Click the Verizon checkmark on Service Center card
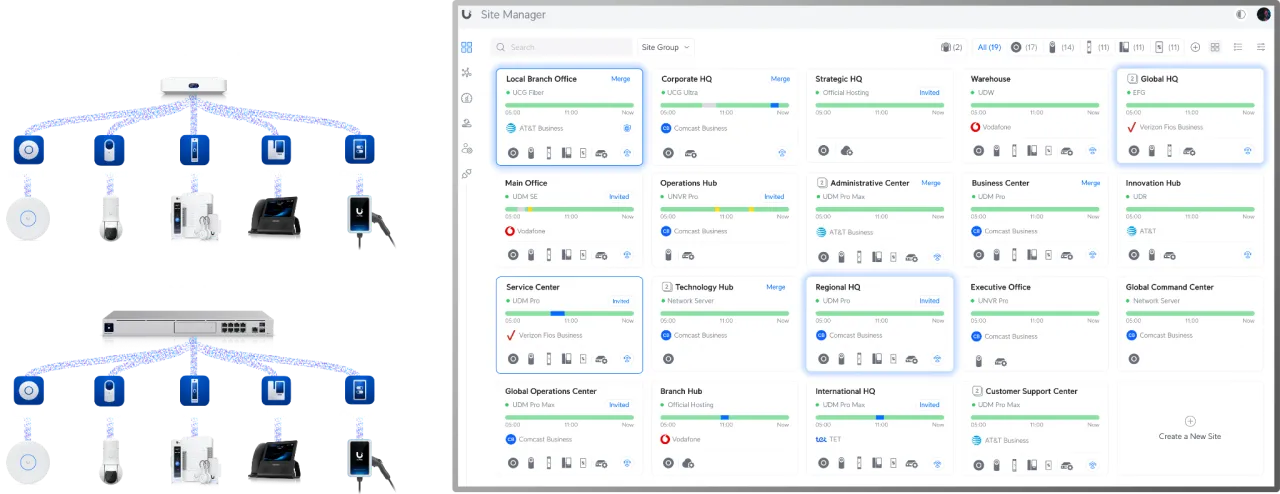This screenshot has width=1280, height=494. 511,335
